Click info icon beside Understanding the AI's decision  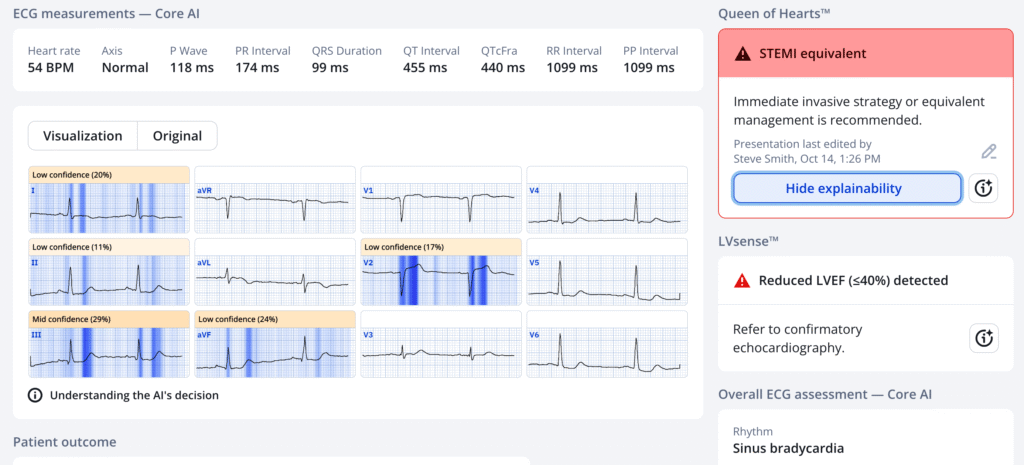point(35,395)
